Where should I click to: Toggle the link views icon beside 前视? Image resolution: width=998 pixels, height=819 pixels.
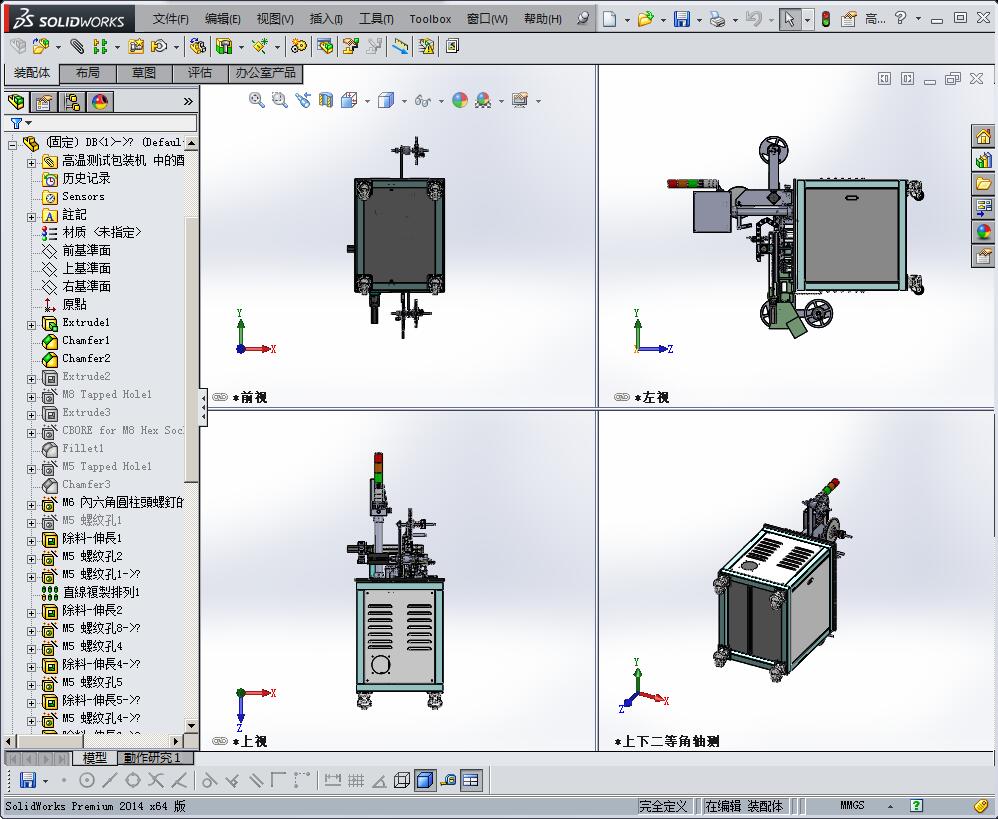click(x=219, y=397)
